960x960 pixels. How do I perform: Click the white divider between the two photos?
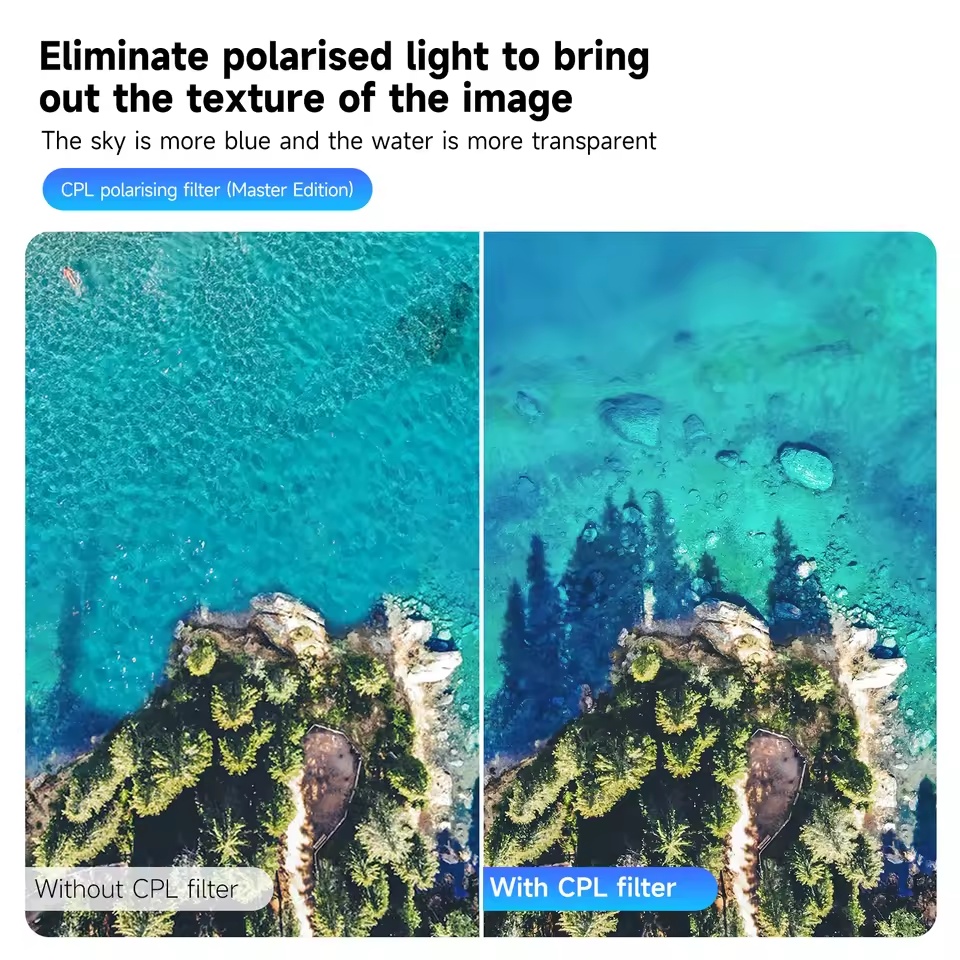[x=481, y=584]
